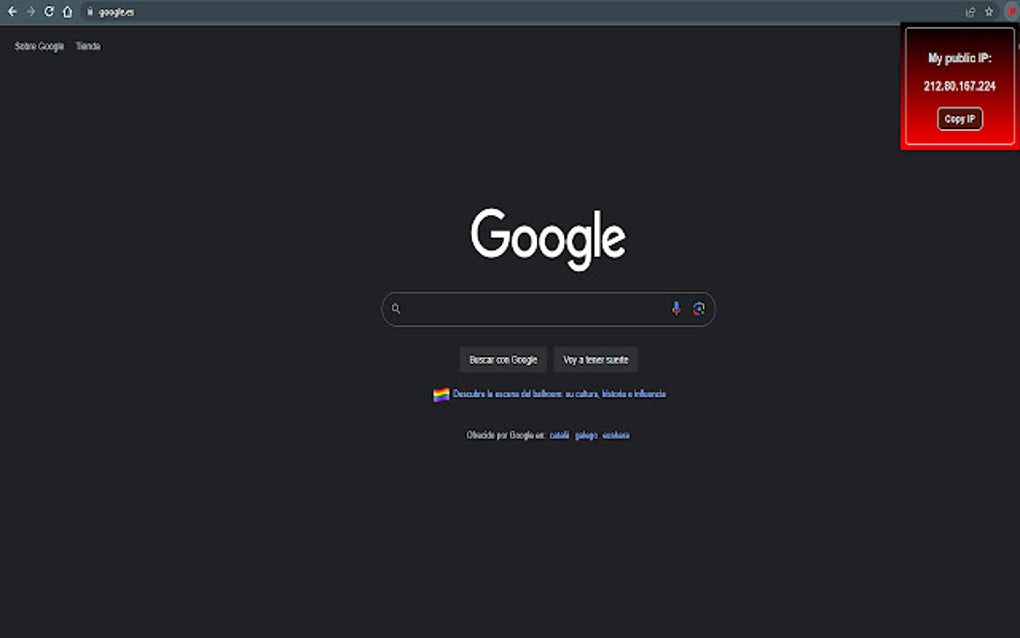Click the Voy a tener suerte button

pos(595,360)
